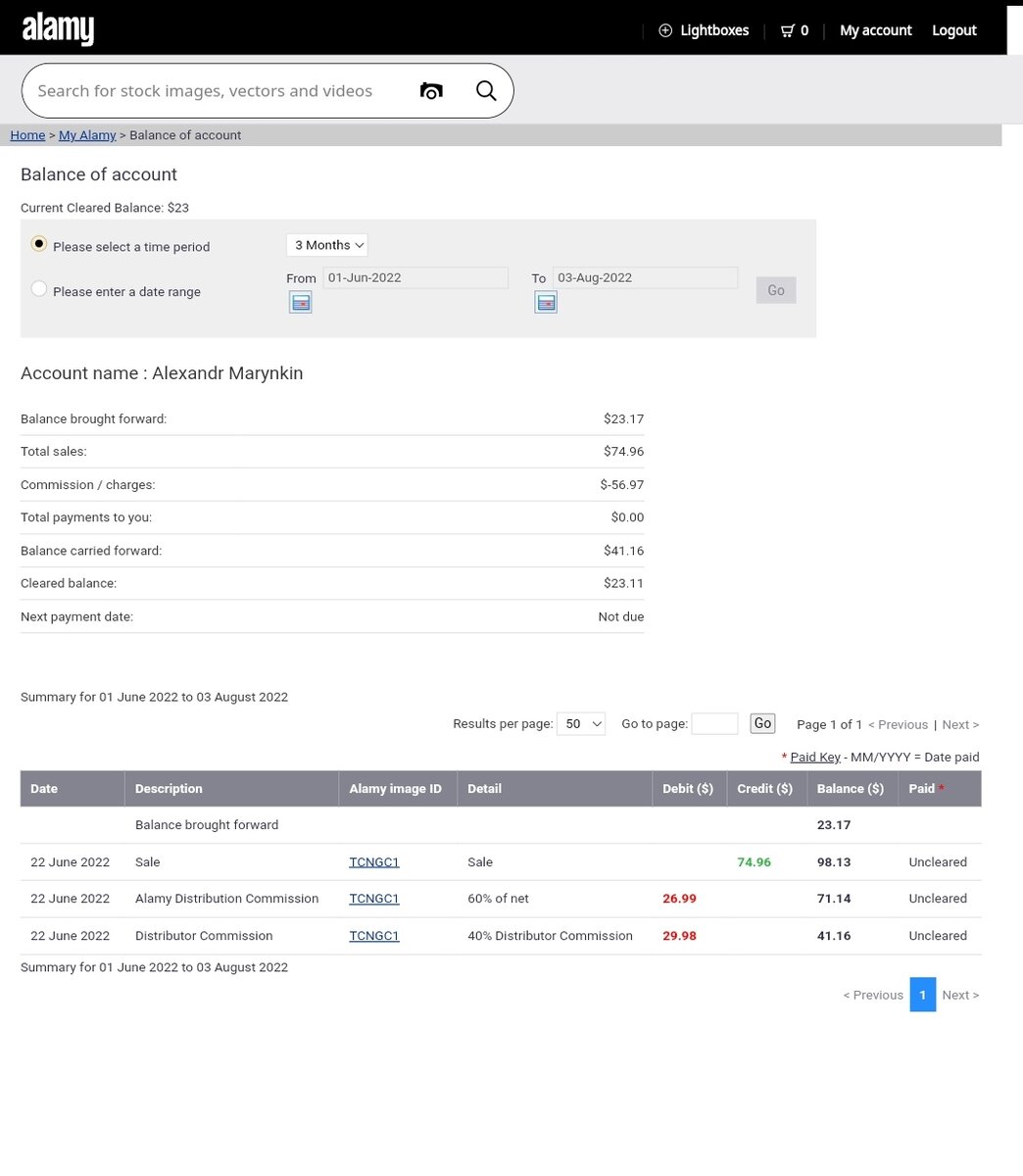Viewport: 1023px width, 1176px height.
Task: Click the To date field 03-Aug-2022
Action: (x=645, y=277)
